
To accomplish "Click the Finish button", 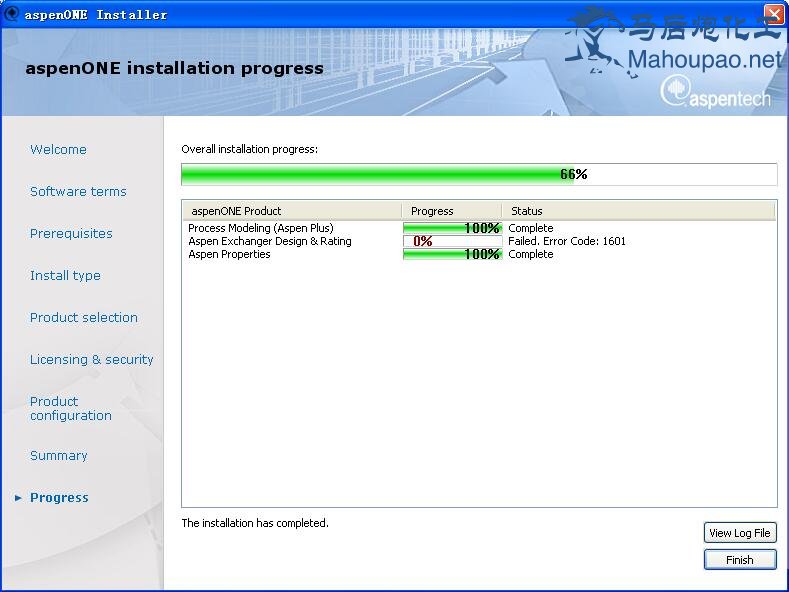I will (x=740, y=560).
